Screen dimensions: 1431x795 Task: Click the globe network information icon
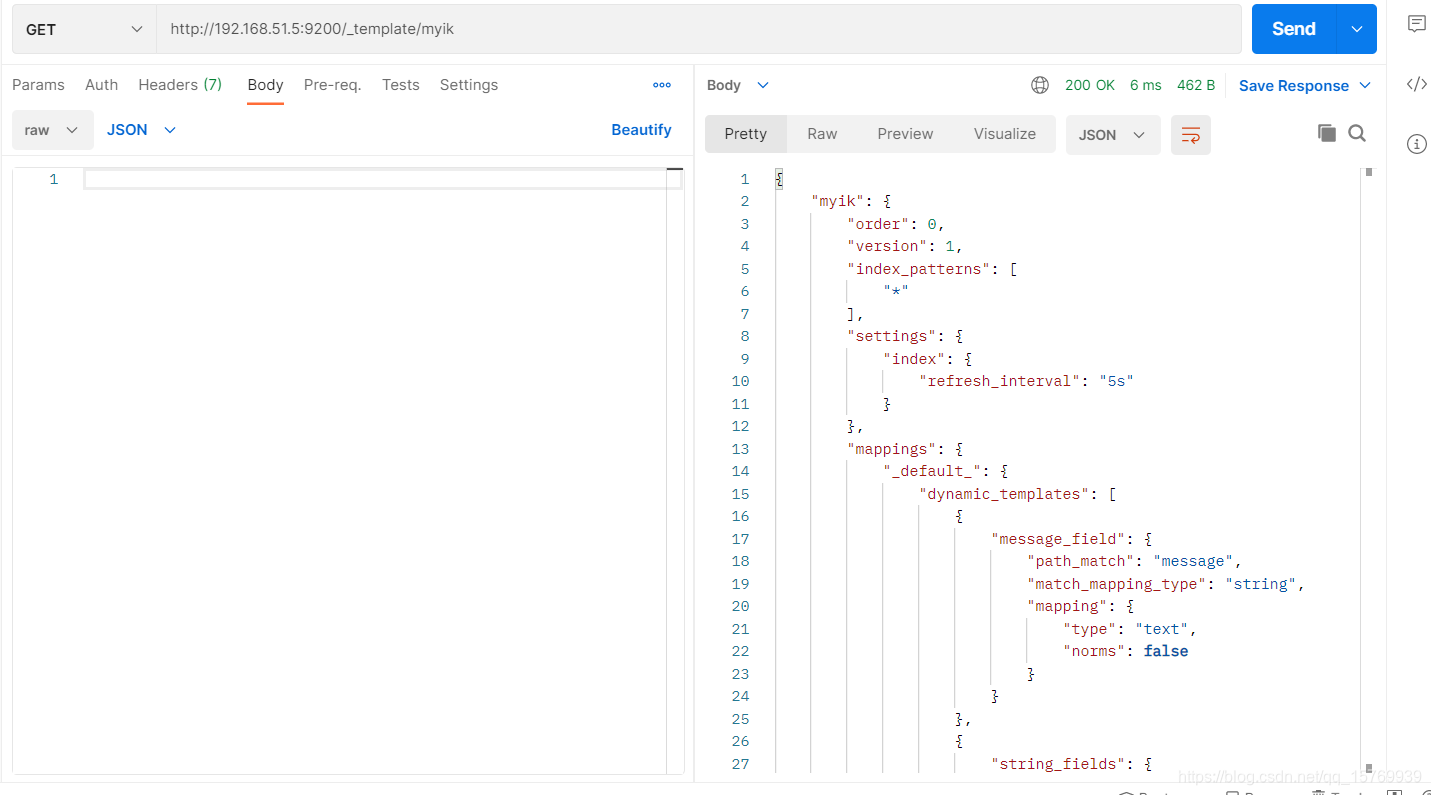tap(1040, 85)
